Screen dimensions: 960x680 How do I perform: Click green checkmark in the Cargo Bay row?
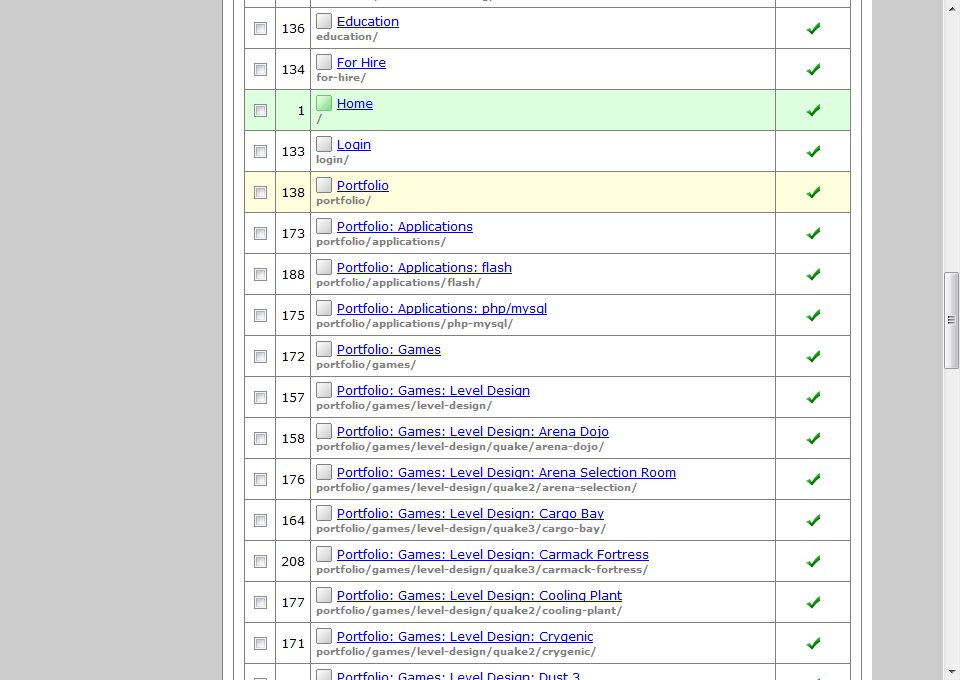tap(813, 520)
